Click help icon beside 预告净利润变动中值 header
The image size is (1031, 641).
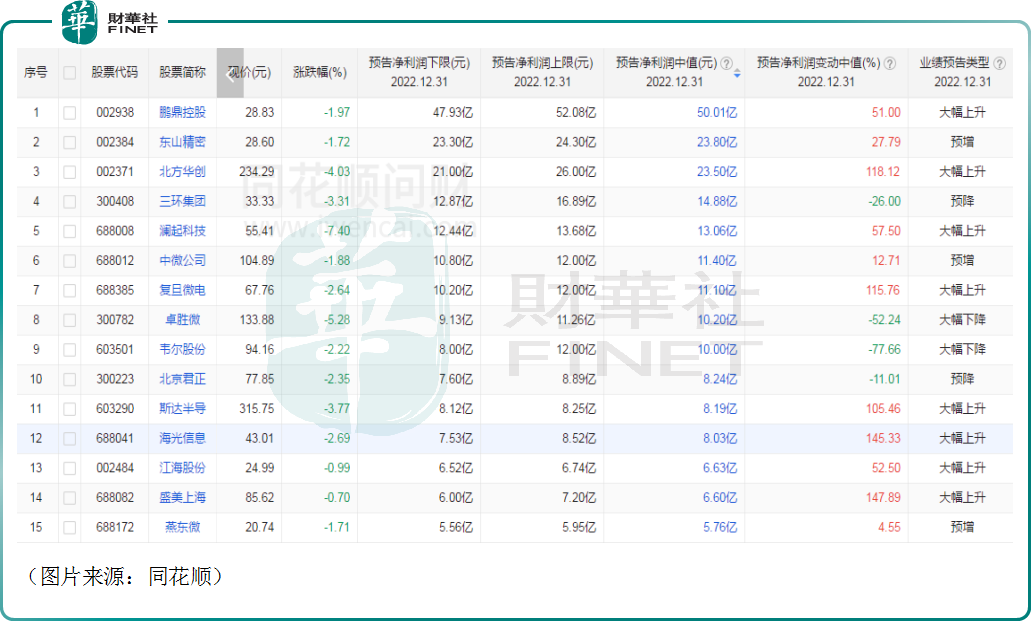[890, 64]
